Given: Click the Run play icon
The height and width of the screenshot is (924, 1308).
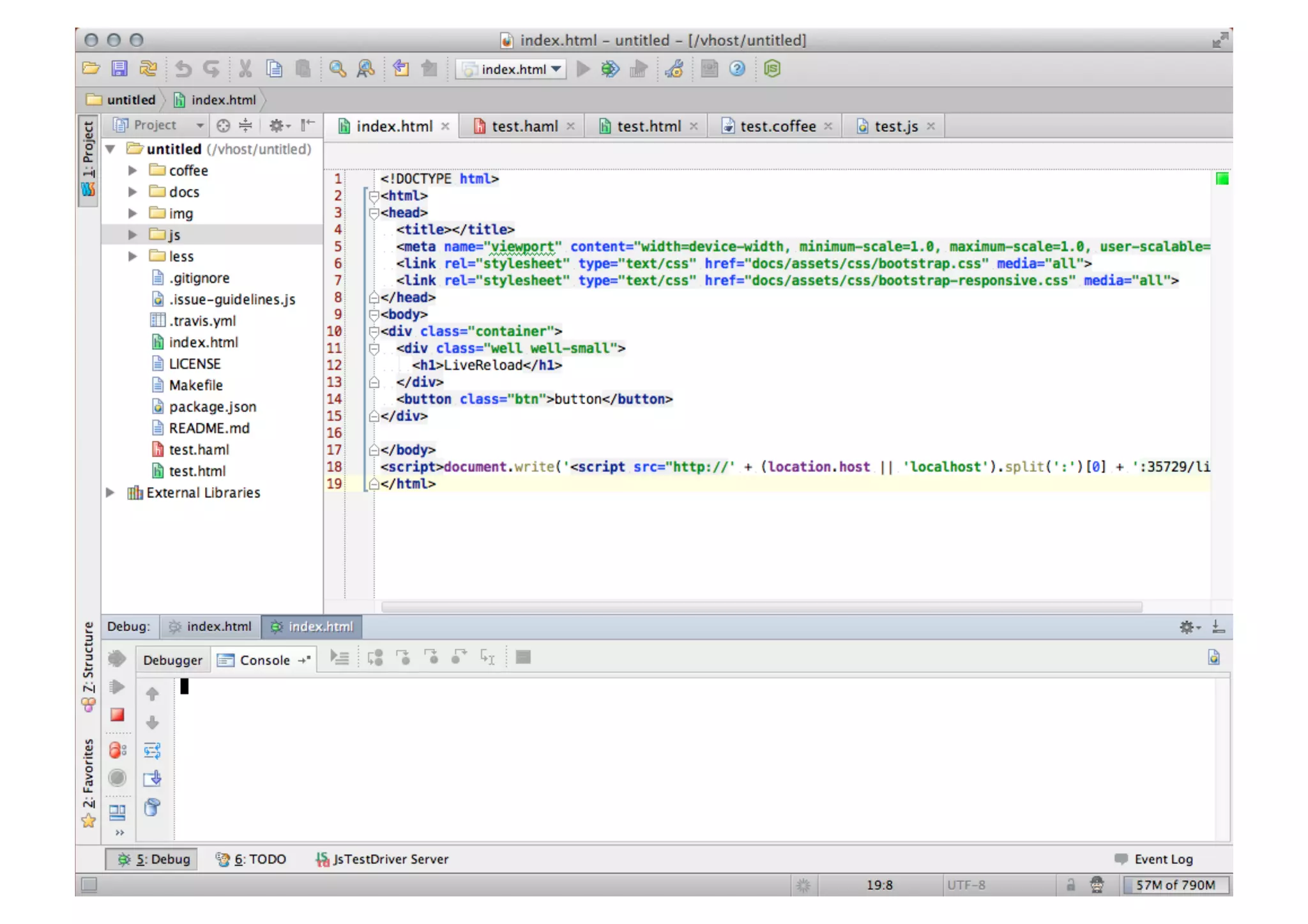Looking at the screenshot, I should click(x=583, y=68).
